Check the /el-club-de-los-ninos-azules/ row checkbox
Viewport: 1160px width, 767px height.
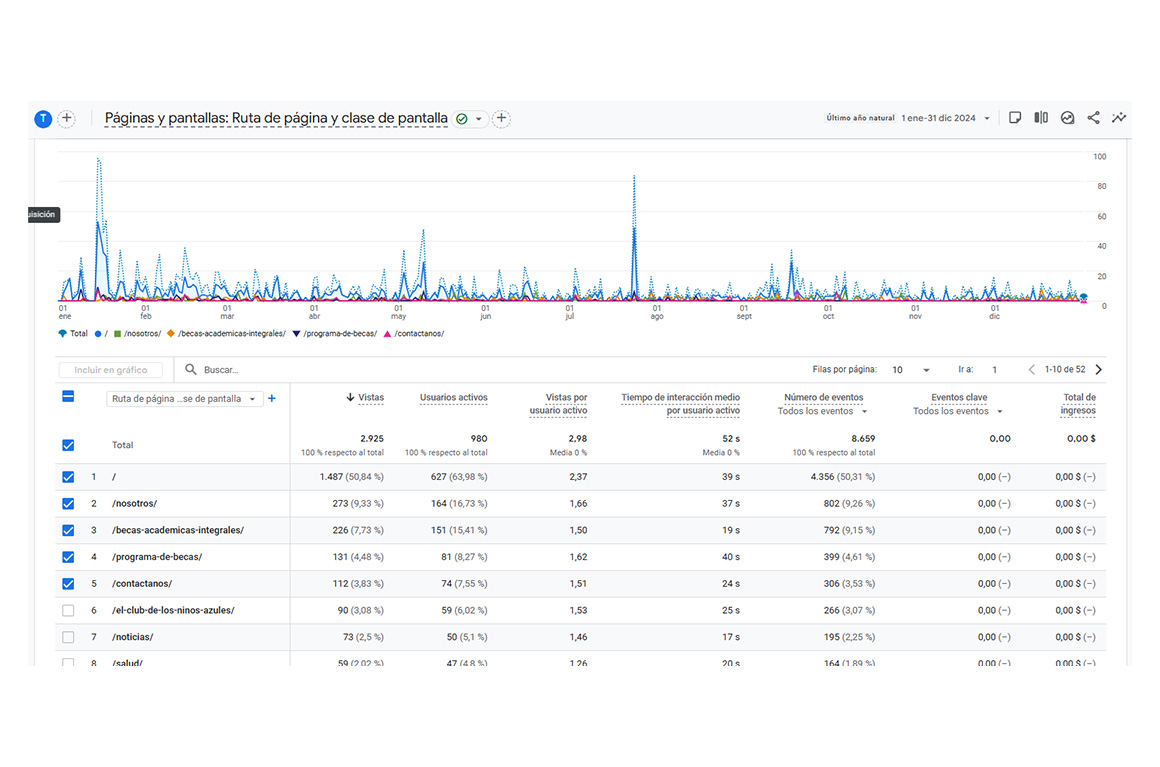68,610
